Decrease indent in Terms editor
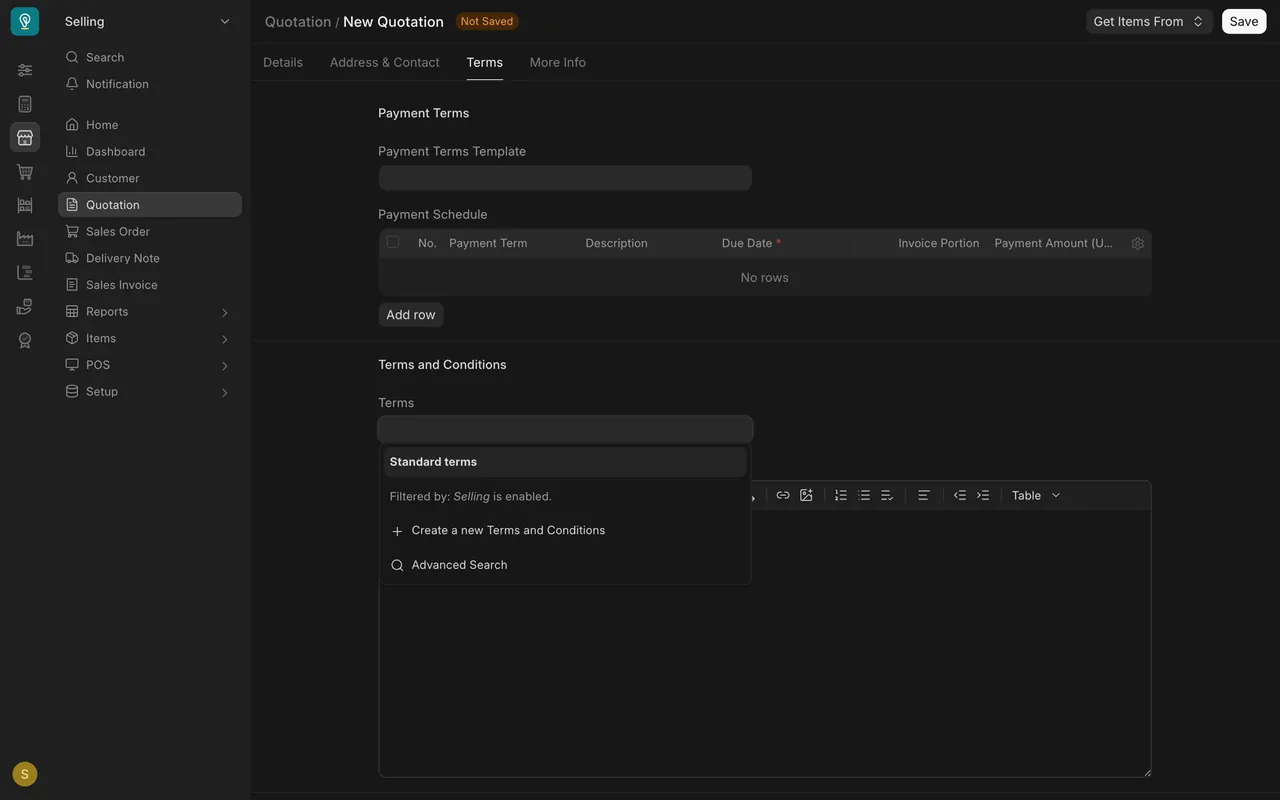 pos(960,495)
